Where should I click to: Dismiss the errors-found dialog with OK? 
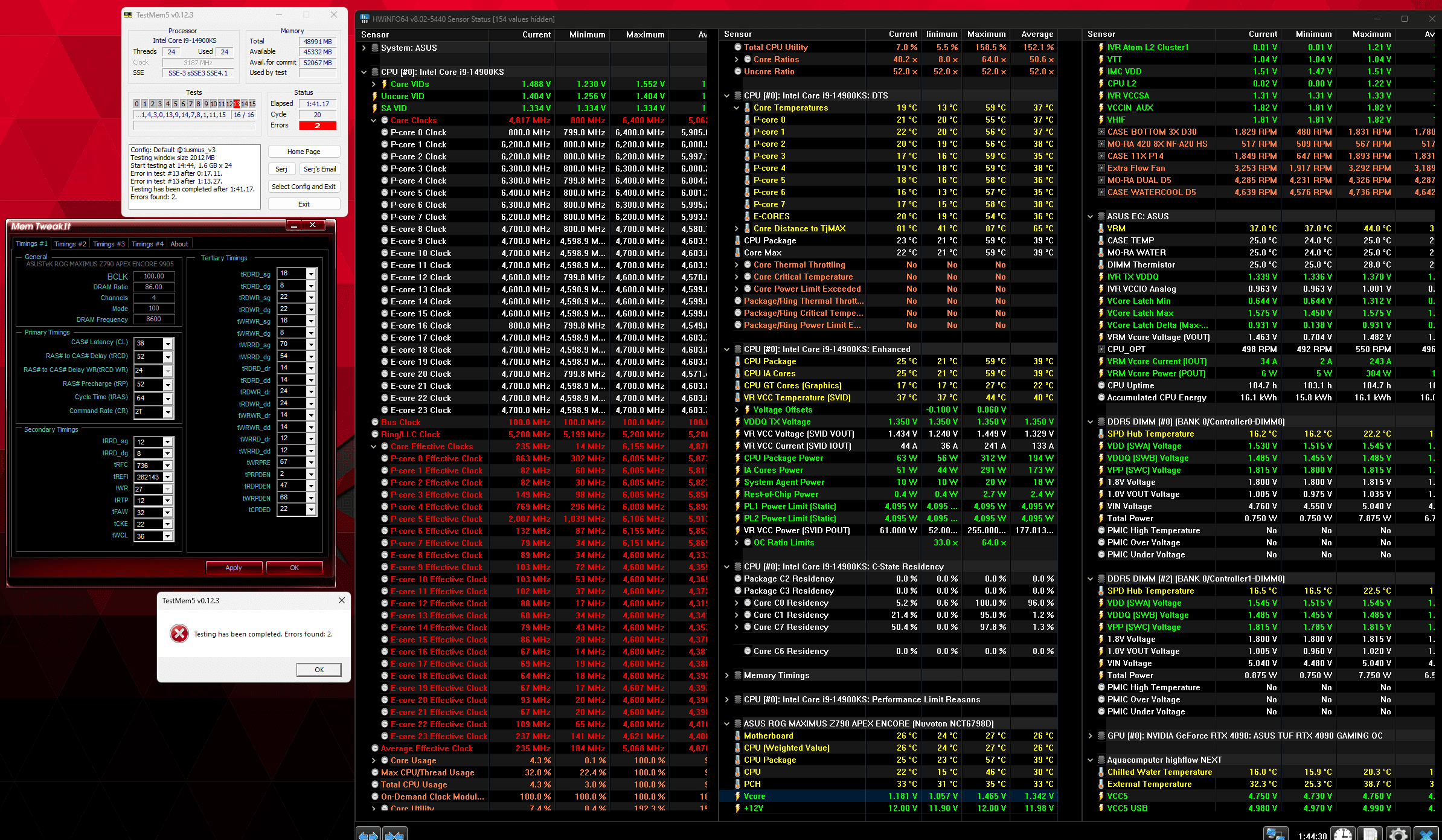(319, 670)
